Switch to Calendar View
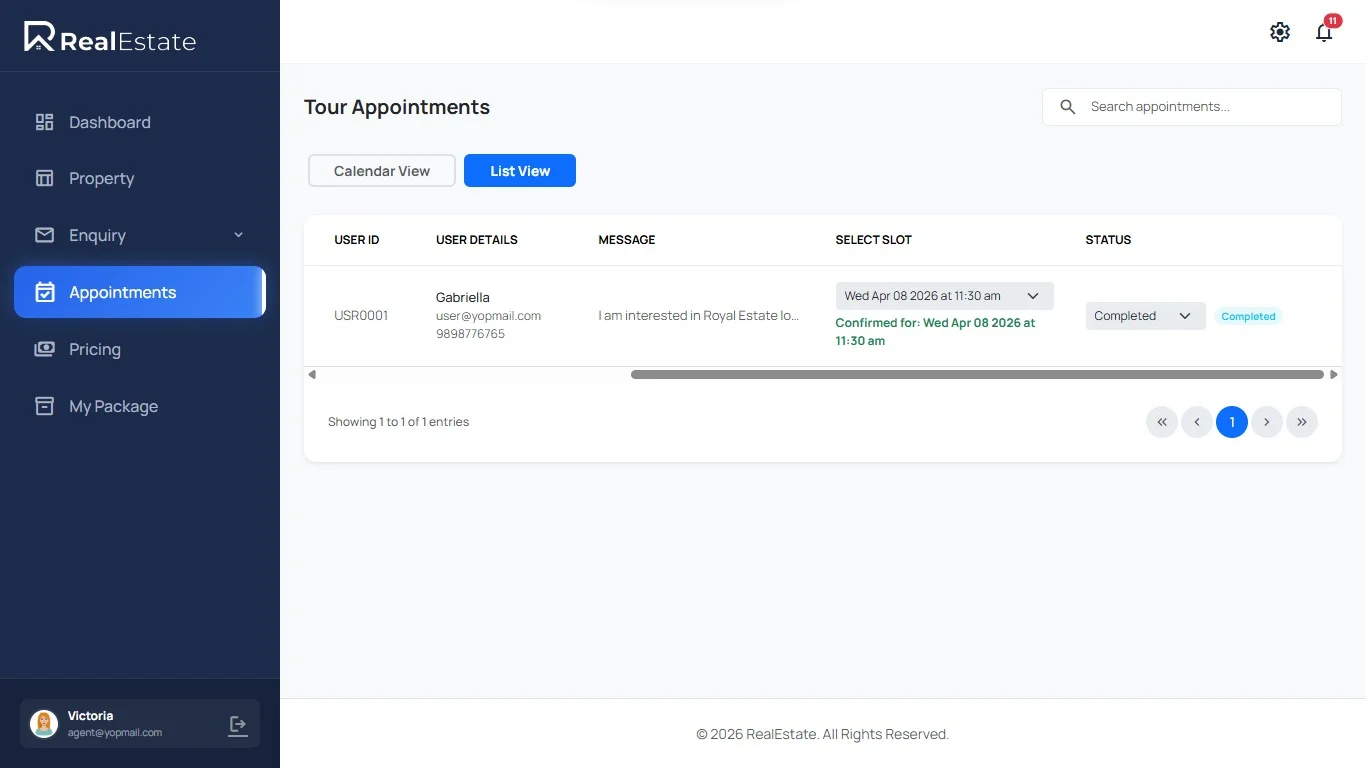 382,171
